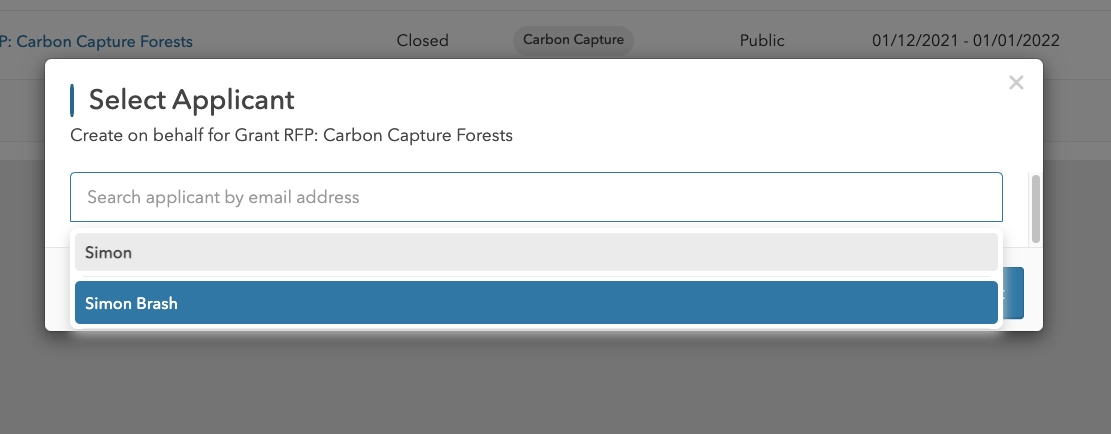
Task: Click the dimmed area left of the dialog
Action: [22, 250]
